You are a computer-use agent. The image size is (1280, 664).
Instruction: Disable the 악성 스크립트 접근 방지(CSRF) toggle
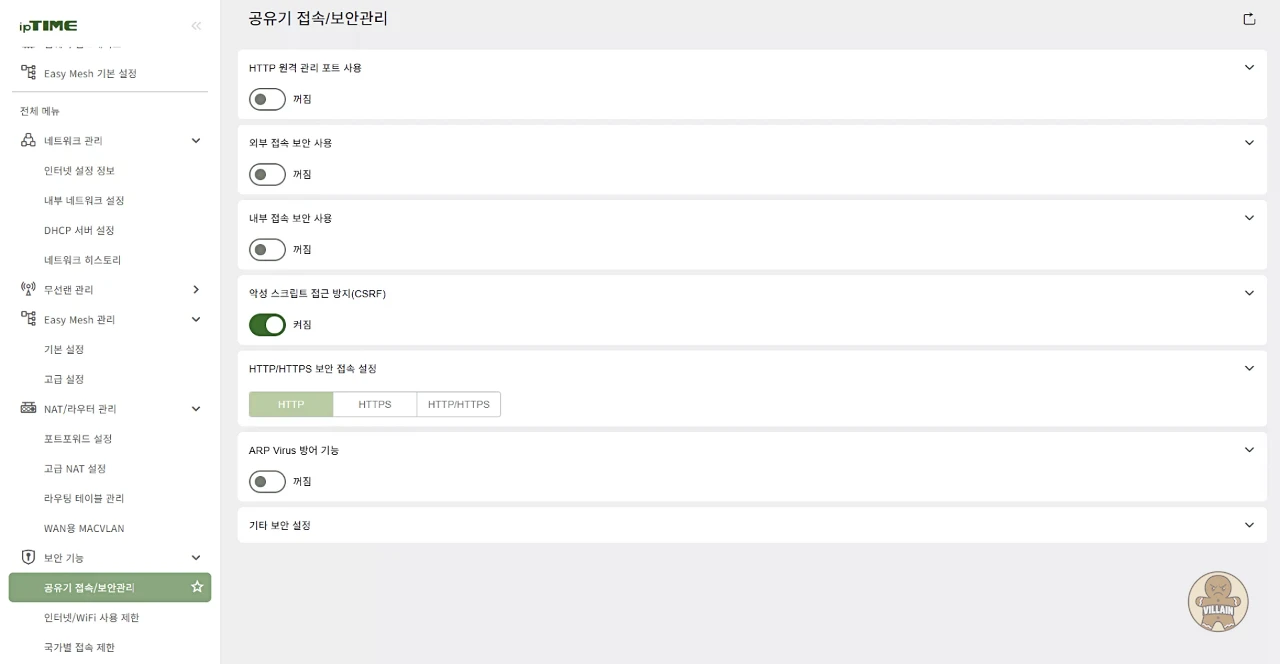267,325
